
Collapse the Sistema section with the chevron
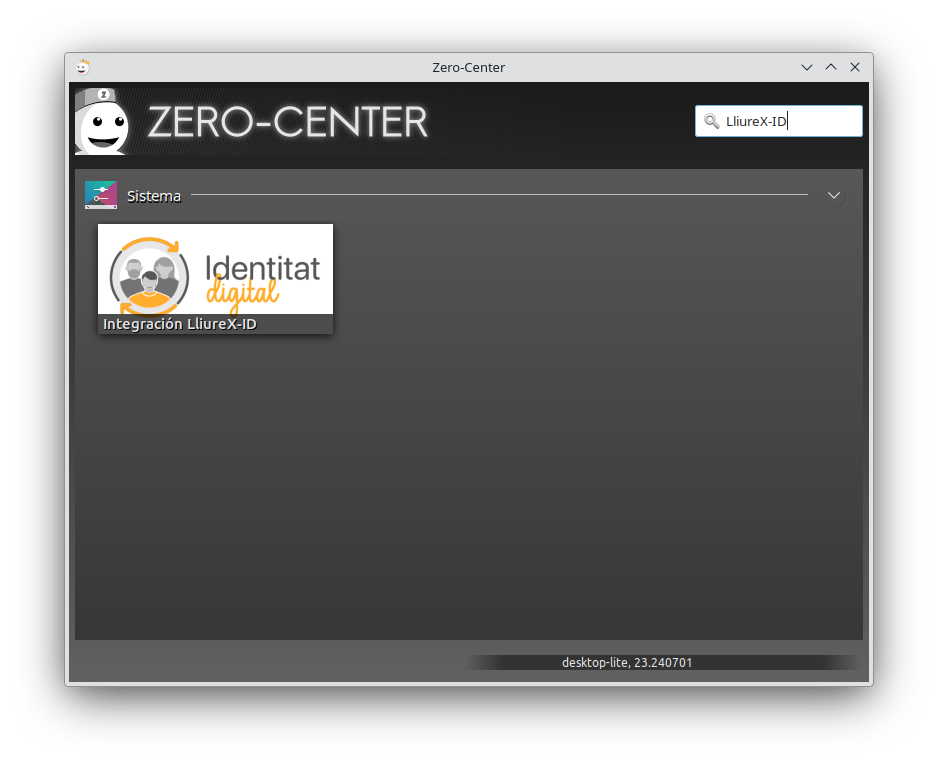click(x=834, y=195)
